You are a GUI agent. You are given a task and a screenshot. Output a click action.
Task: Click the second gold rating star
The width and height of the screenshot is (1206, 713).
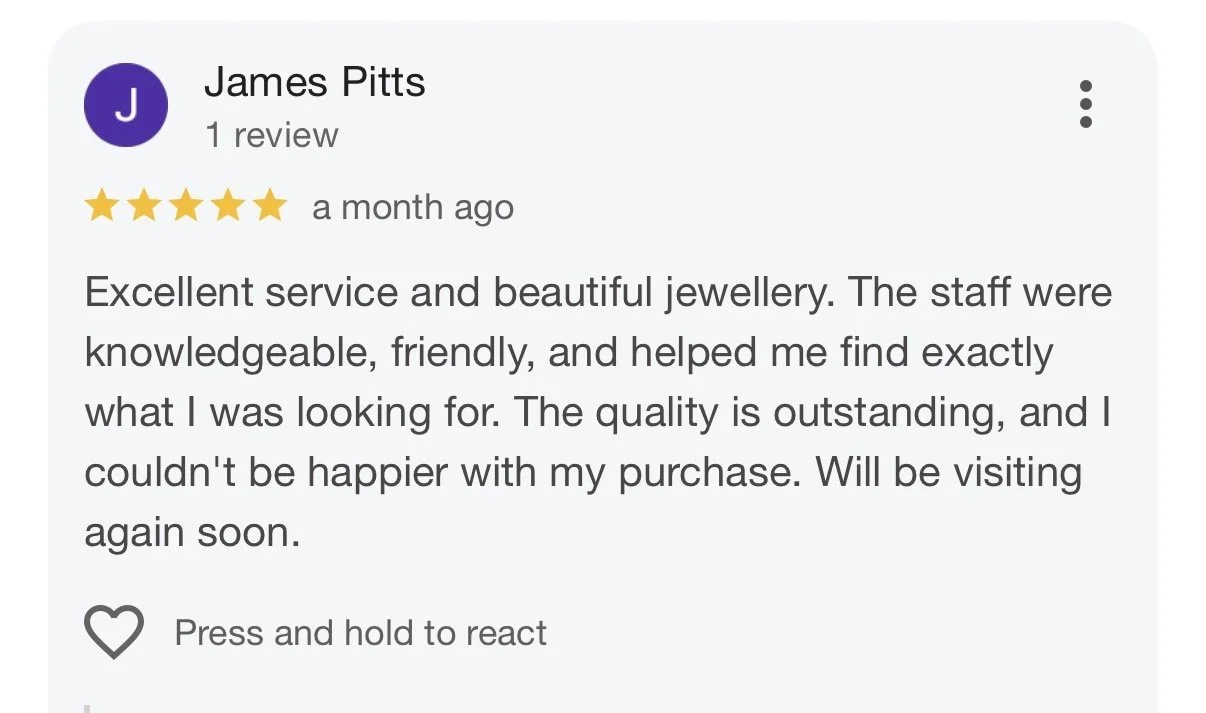pyautogui.click(x=143, y=207)
